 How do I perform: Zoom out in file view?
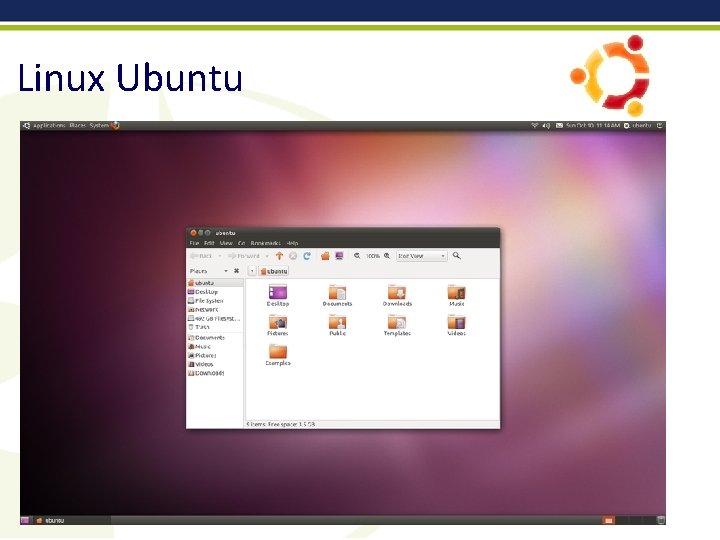357,256
